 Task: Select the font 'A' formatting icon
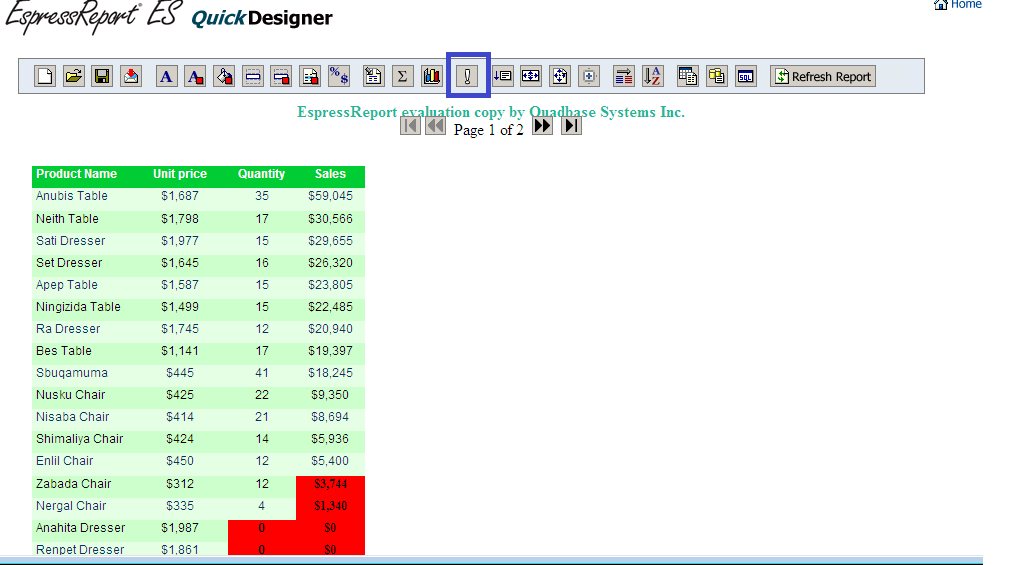click(167, 77)
